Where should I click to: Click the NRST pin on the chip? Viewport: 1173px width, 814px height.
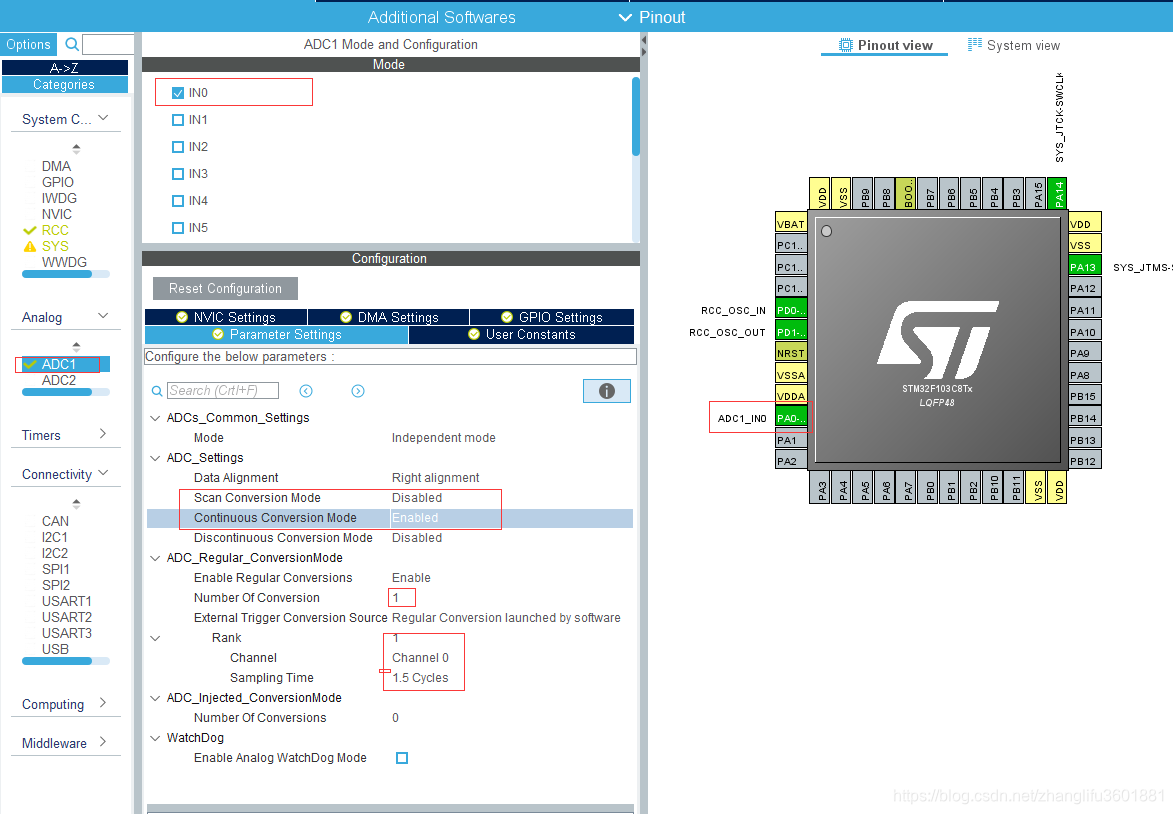tap(791, 353)
